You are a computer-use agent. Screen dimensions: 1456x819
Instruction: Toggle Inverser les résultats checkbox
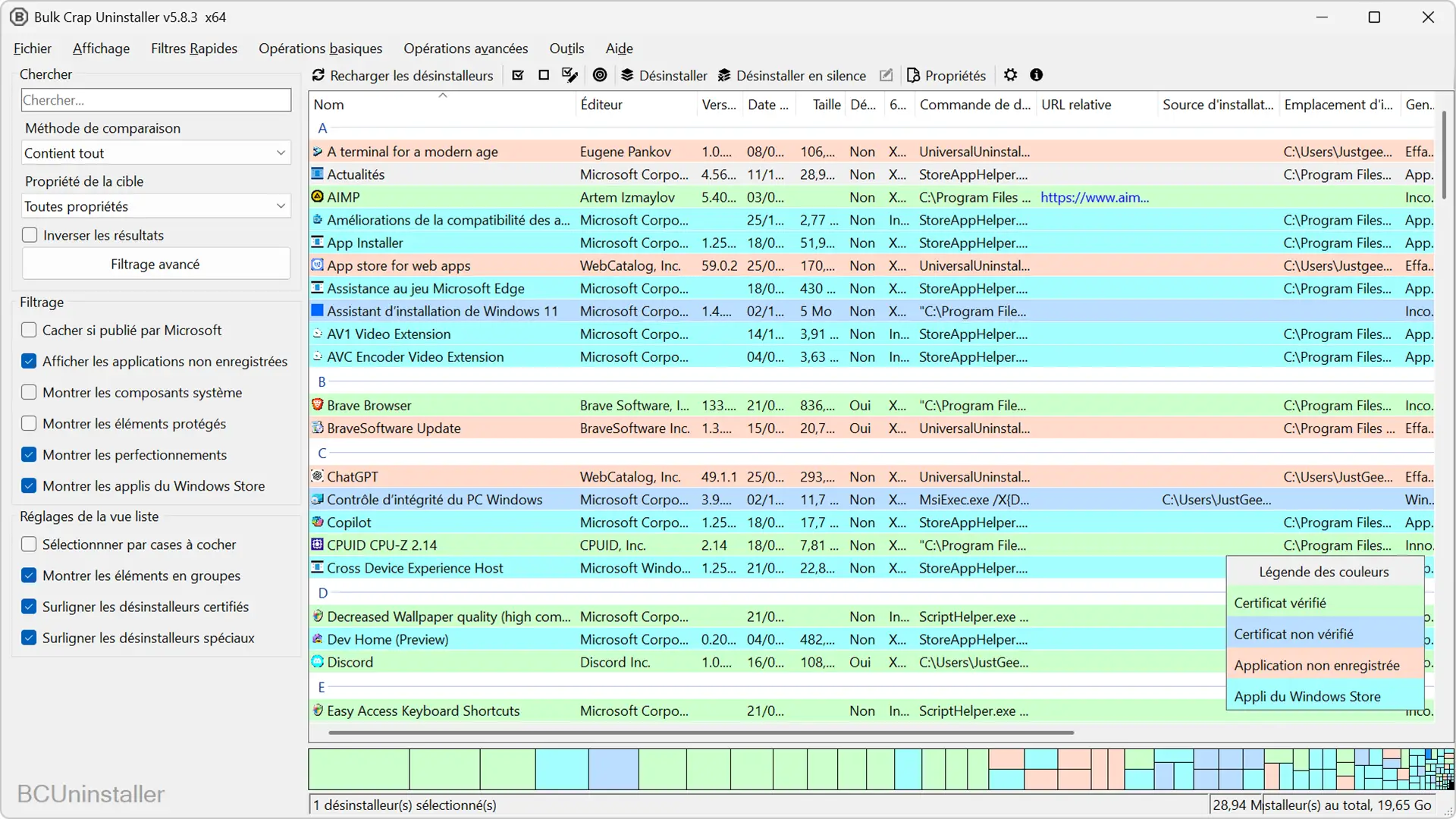30,235
